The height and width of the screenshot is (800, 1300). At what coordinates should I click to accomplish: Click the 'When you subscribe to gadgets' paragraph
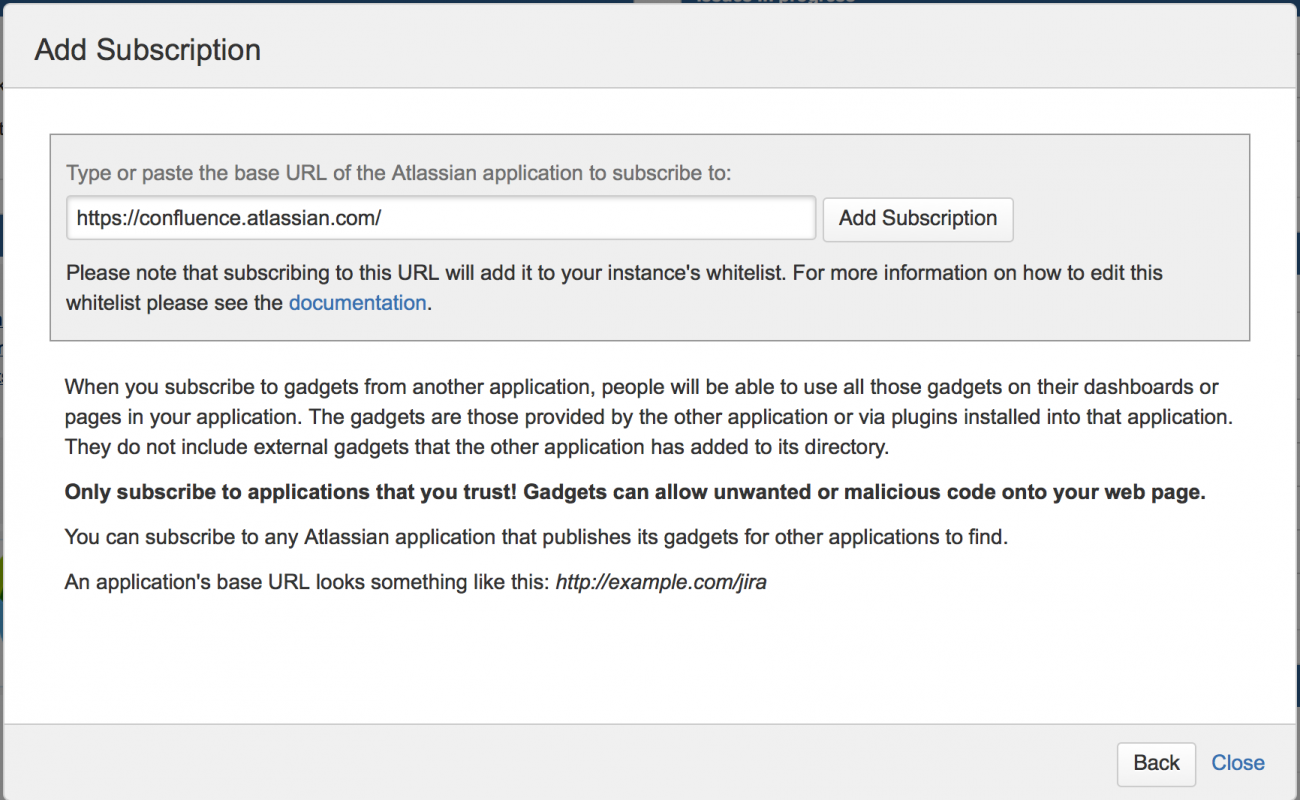[640, 387]
